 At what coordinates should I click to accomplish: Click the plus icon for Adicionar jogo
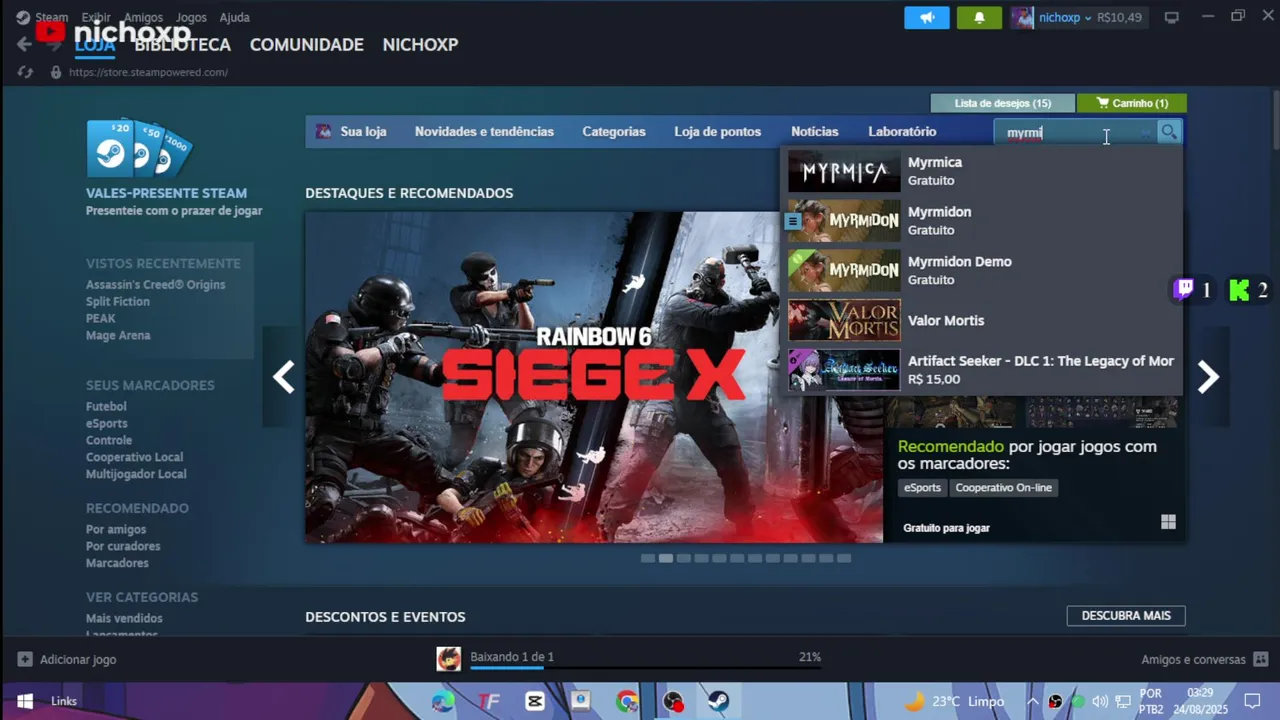pos(25,659)
